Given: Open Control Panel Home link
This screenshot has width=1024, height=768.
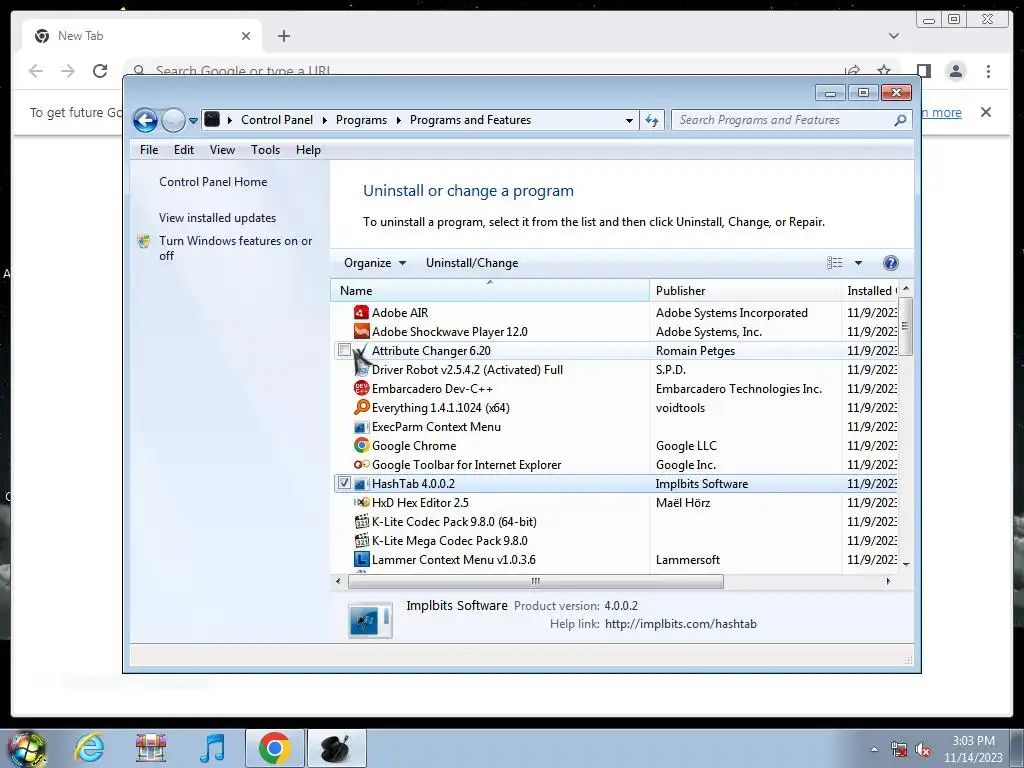Looking at the screenshot, I should [x=213, y=182].
